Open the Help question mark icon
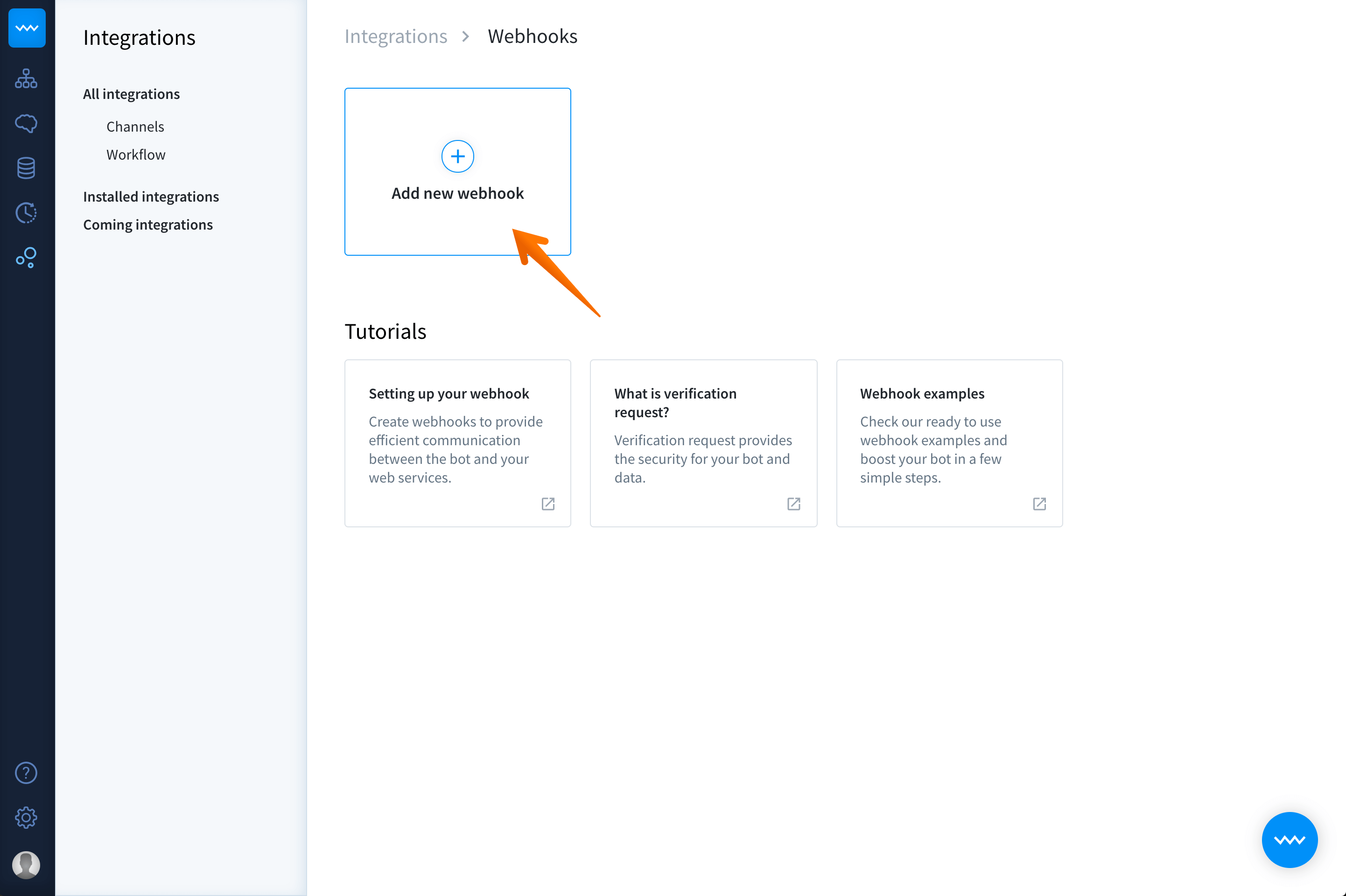This screenshot has height=896, width=1346. tap(26, 773)
